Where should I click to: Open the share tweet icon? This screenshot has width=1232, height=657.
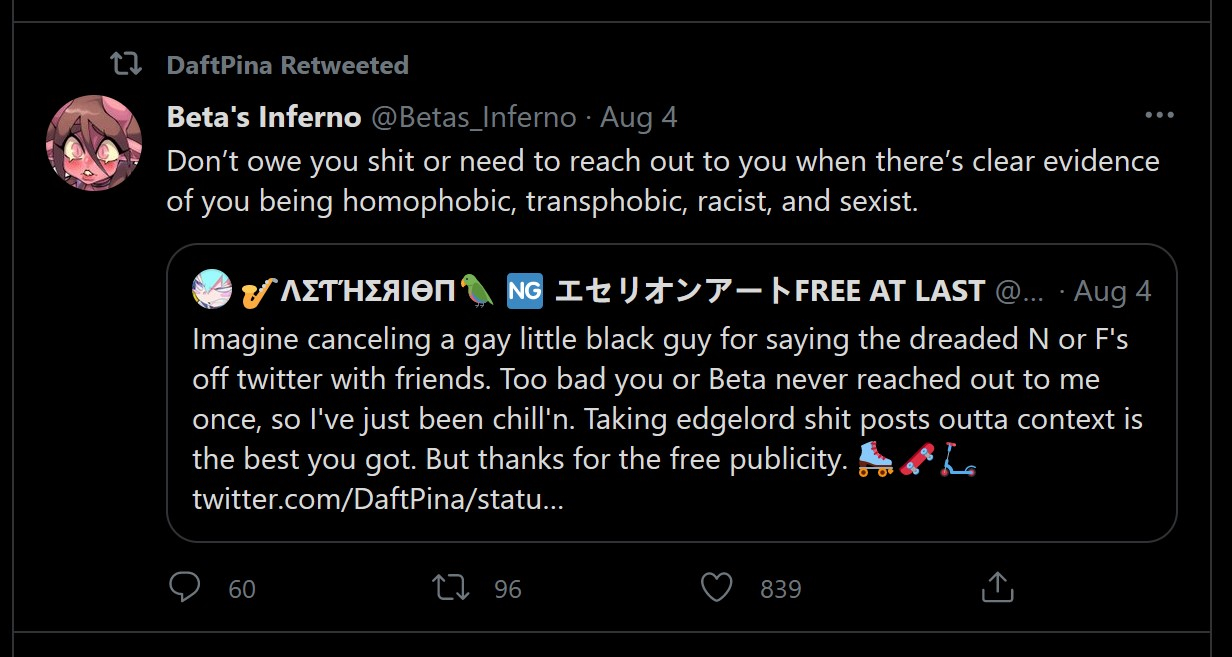(x=997, y=587)
